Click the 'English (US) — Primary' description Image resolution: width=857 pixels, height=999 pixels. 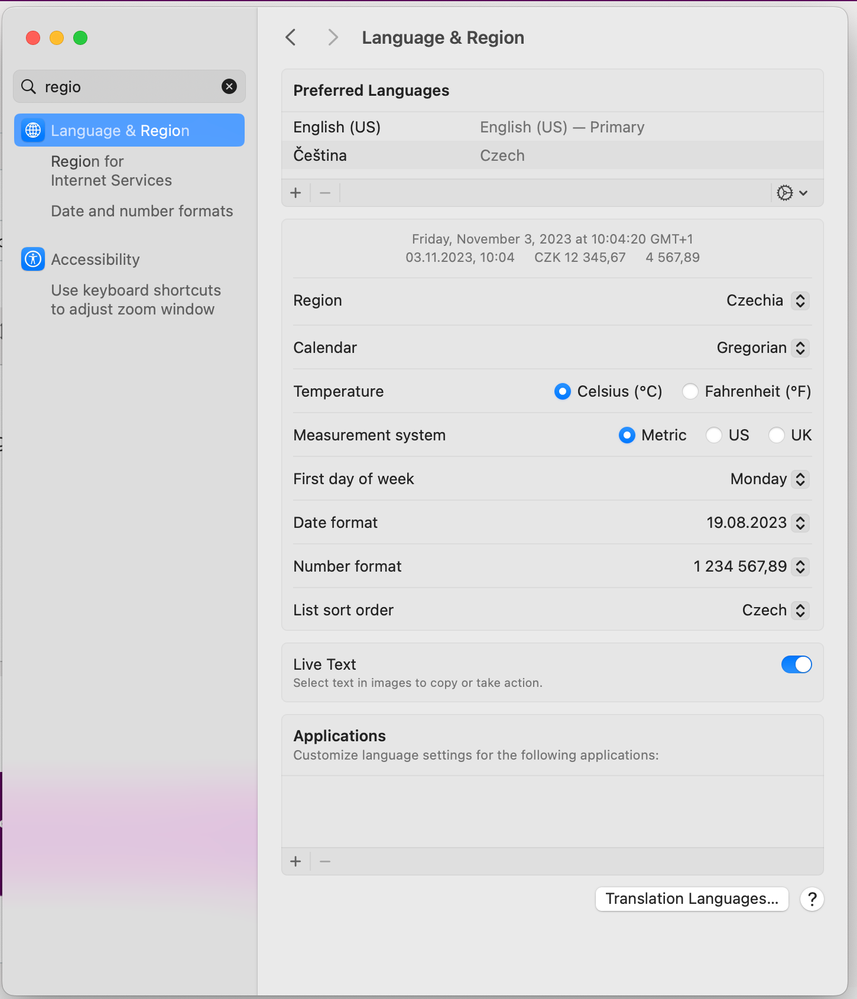pos(562,127)
